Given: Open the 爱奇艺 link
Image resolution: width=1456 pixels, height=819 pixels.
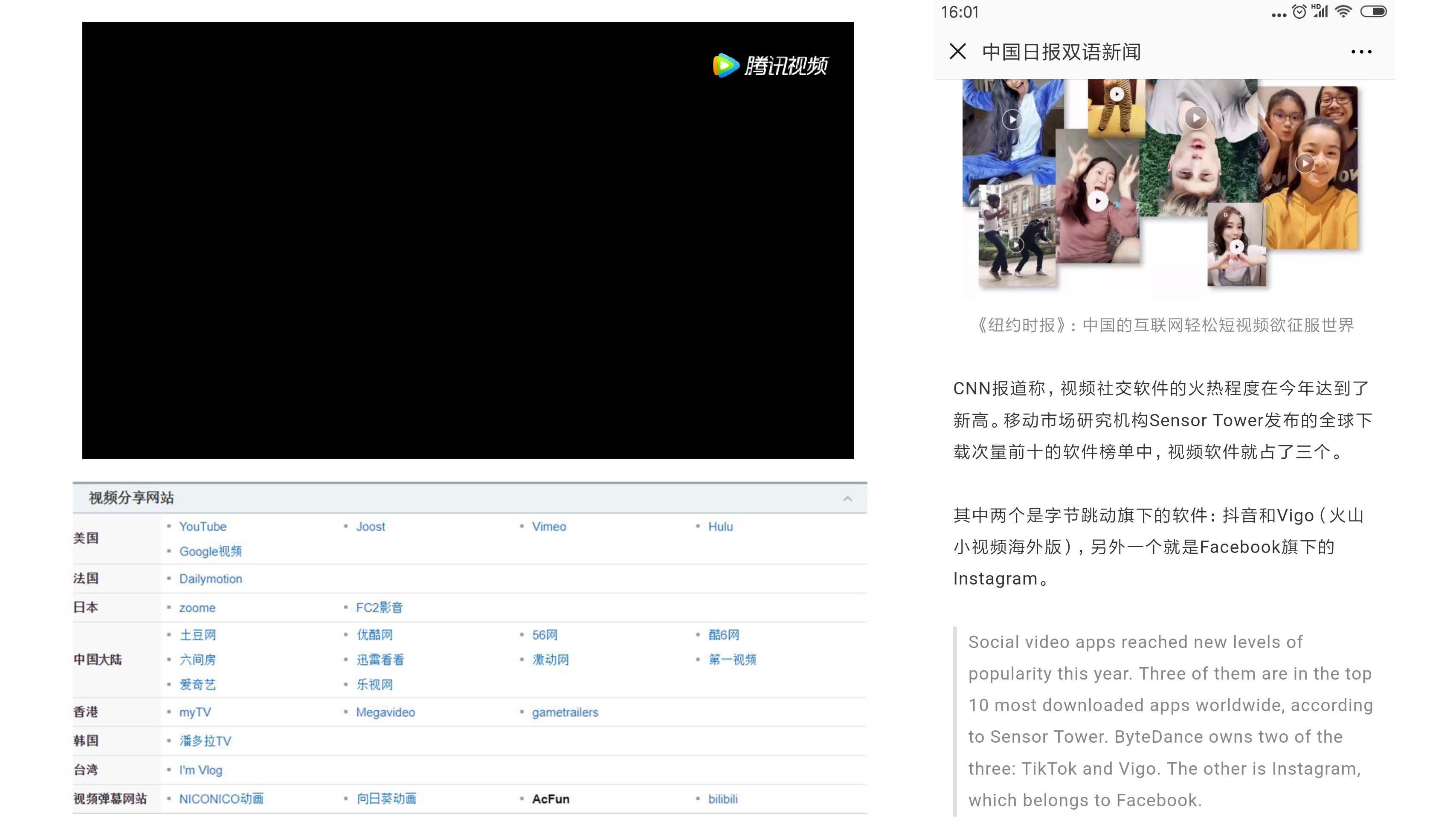Looking at the screenshot, I should (197, 684).
